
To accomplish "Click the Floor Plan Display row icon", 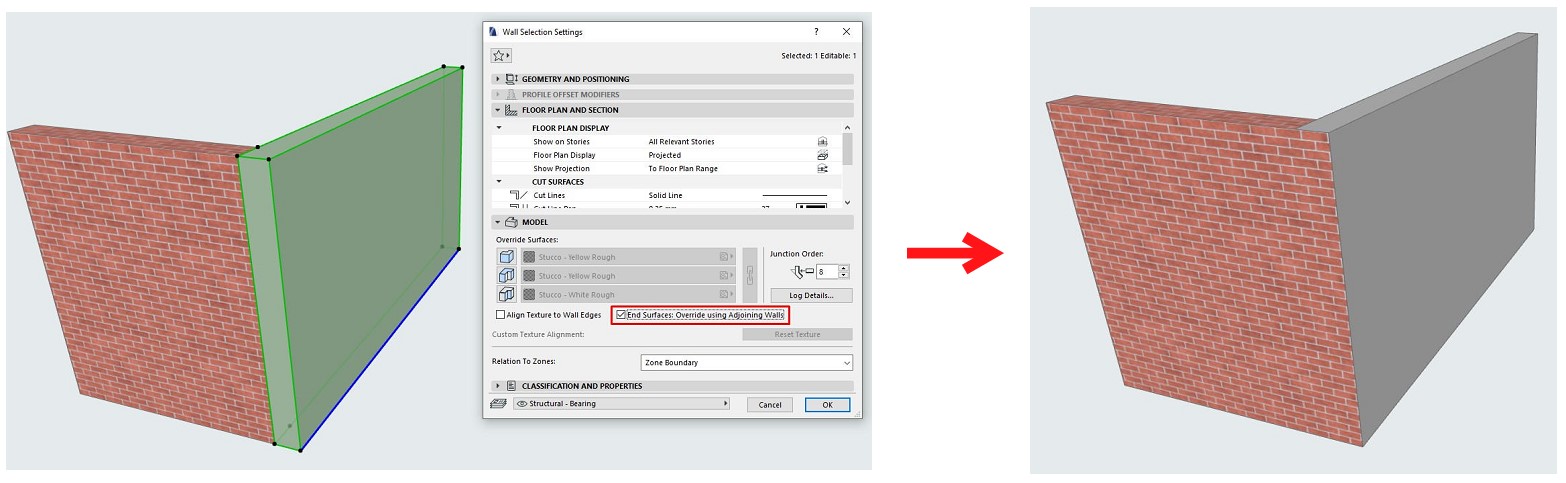I will (822, 156).
